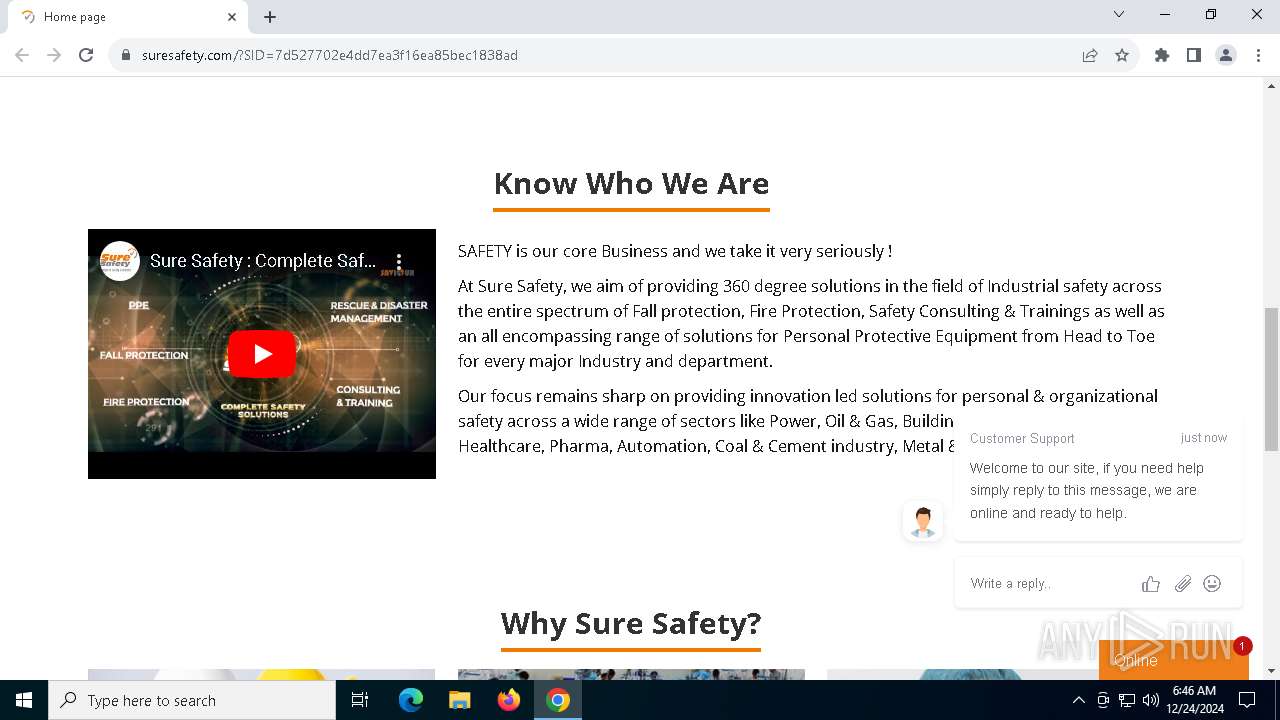Screen dimensions: 1280x720
Task: Open the Windows Start menu
Action: (x=24, y=700)
